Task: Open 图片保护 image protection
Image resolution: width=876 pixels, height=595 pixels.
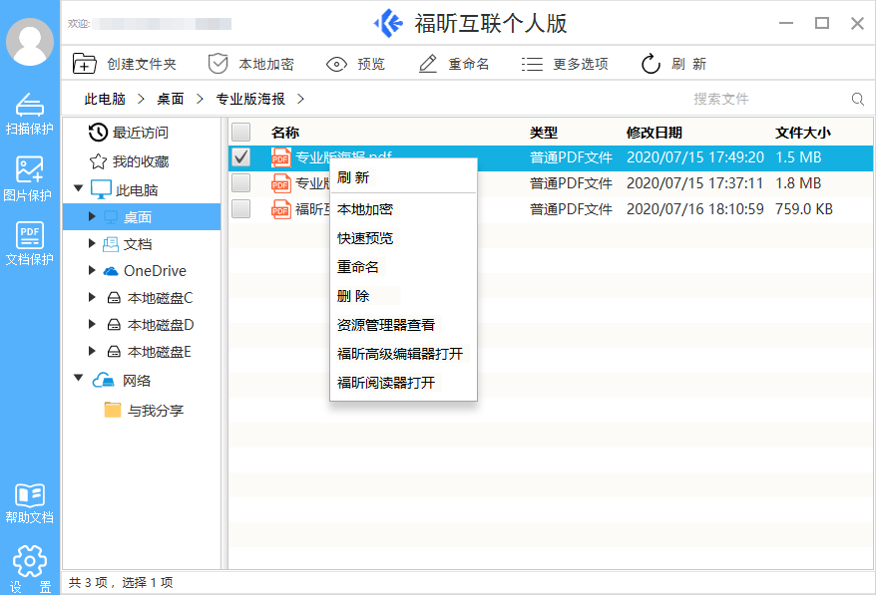Action: point(30,179)
